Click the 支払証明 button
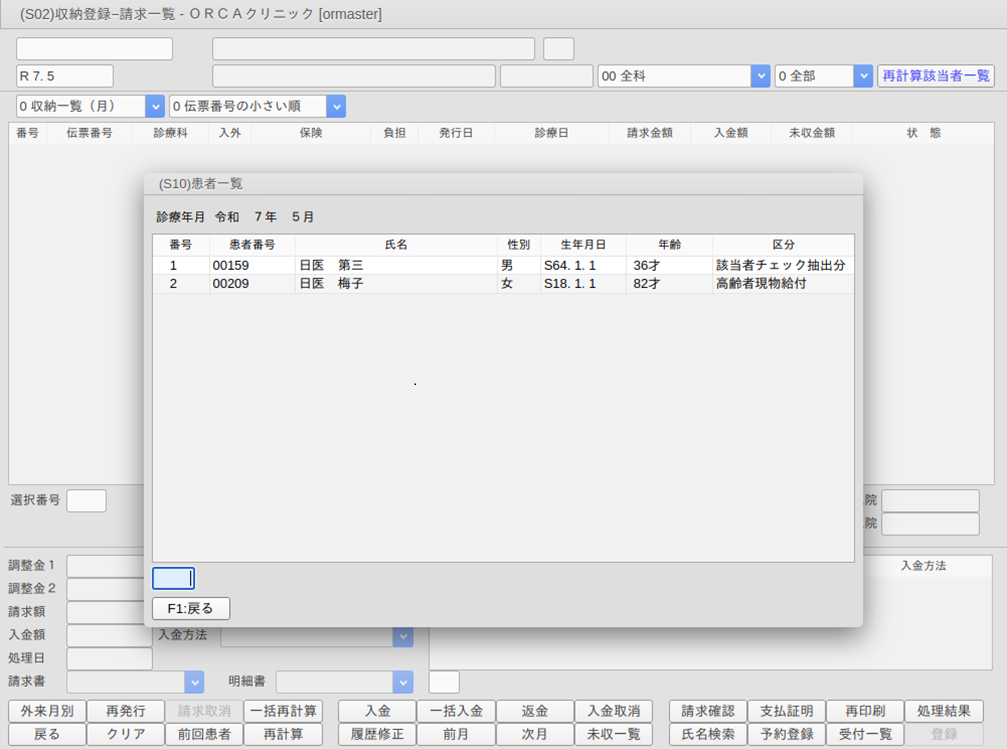 (x=785, y=711)
